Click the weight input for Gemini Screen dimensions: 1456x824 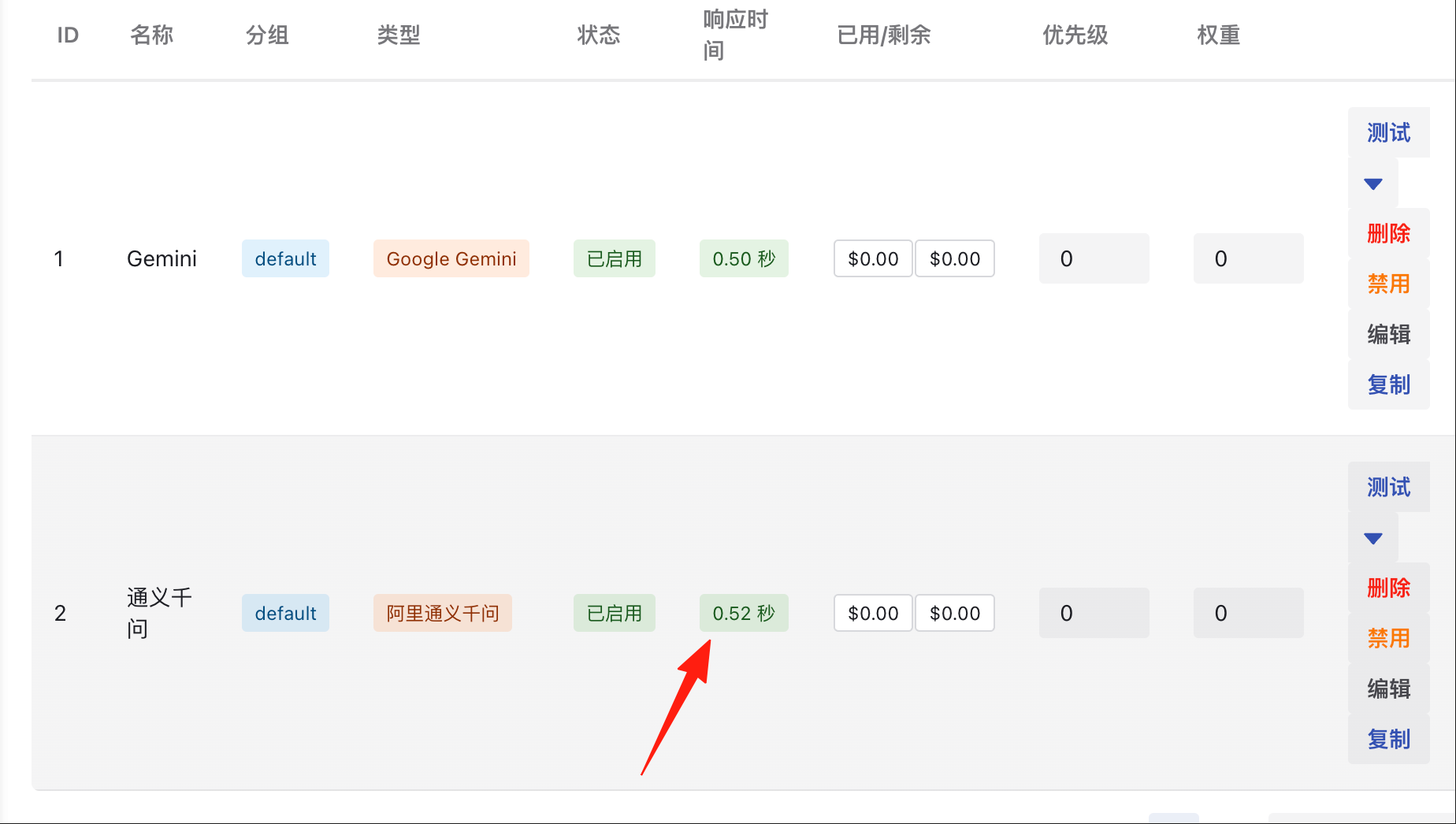click(1248, 258)
